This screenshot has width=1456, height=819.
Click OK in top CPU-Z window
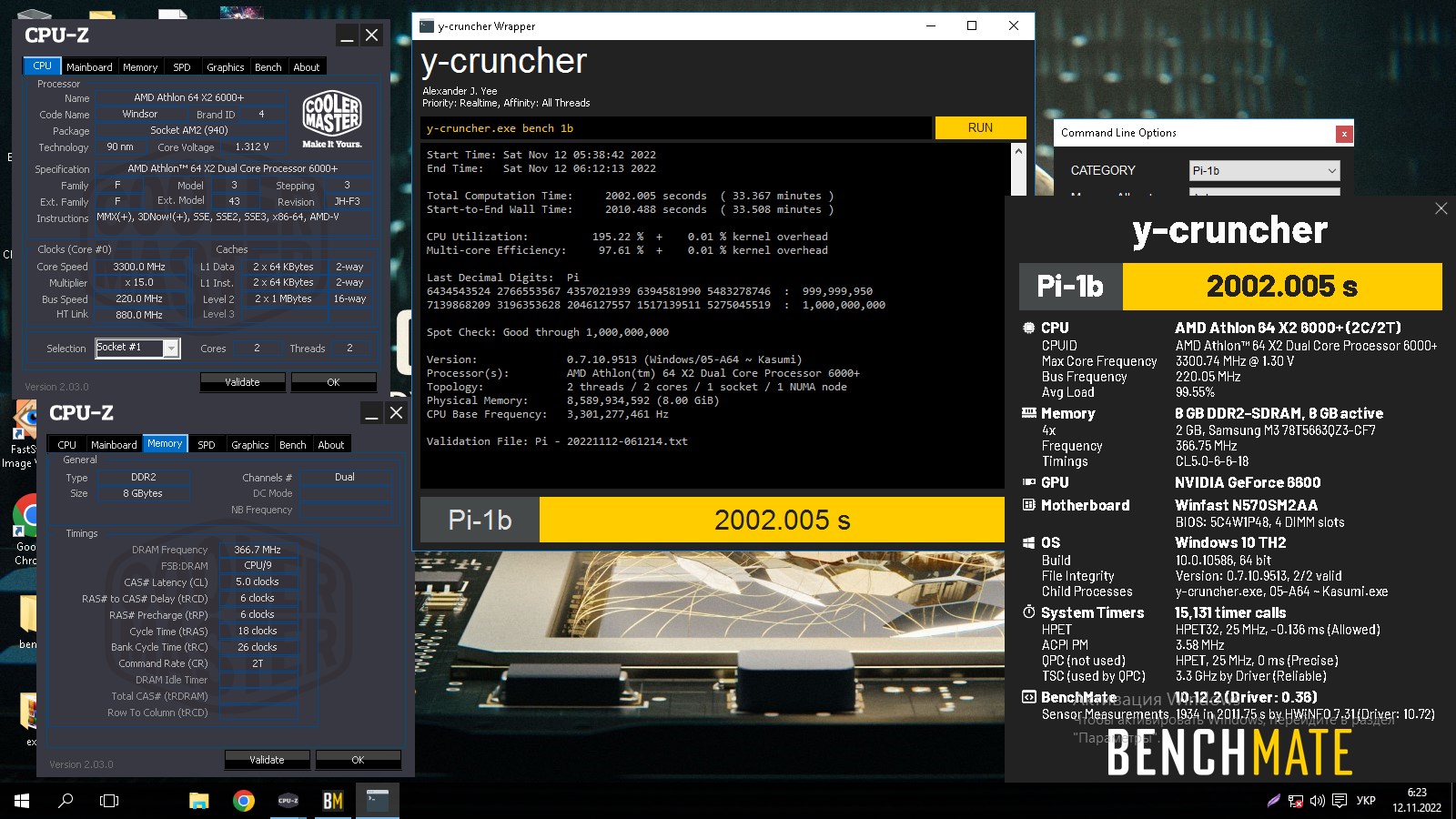click(x=333, y=382)
